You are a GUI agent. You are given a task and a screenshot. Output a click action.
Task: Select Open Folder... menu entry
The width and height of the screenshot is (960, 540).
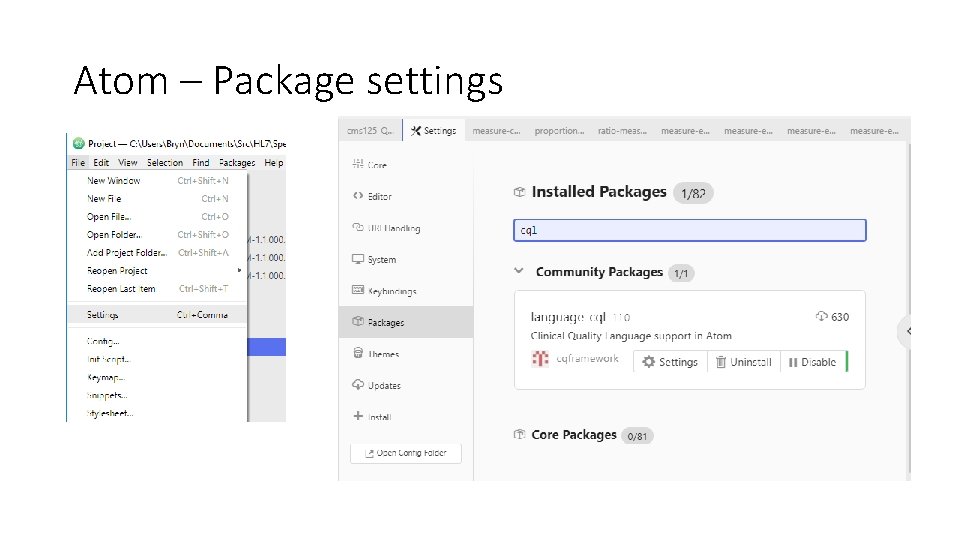[x=157, y=234]
